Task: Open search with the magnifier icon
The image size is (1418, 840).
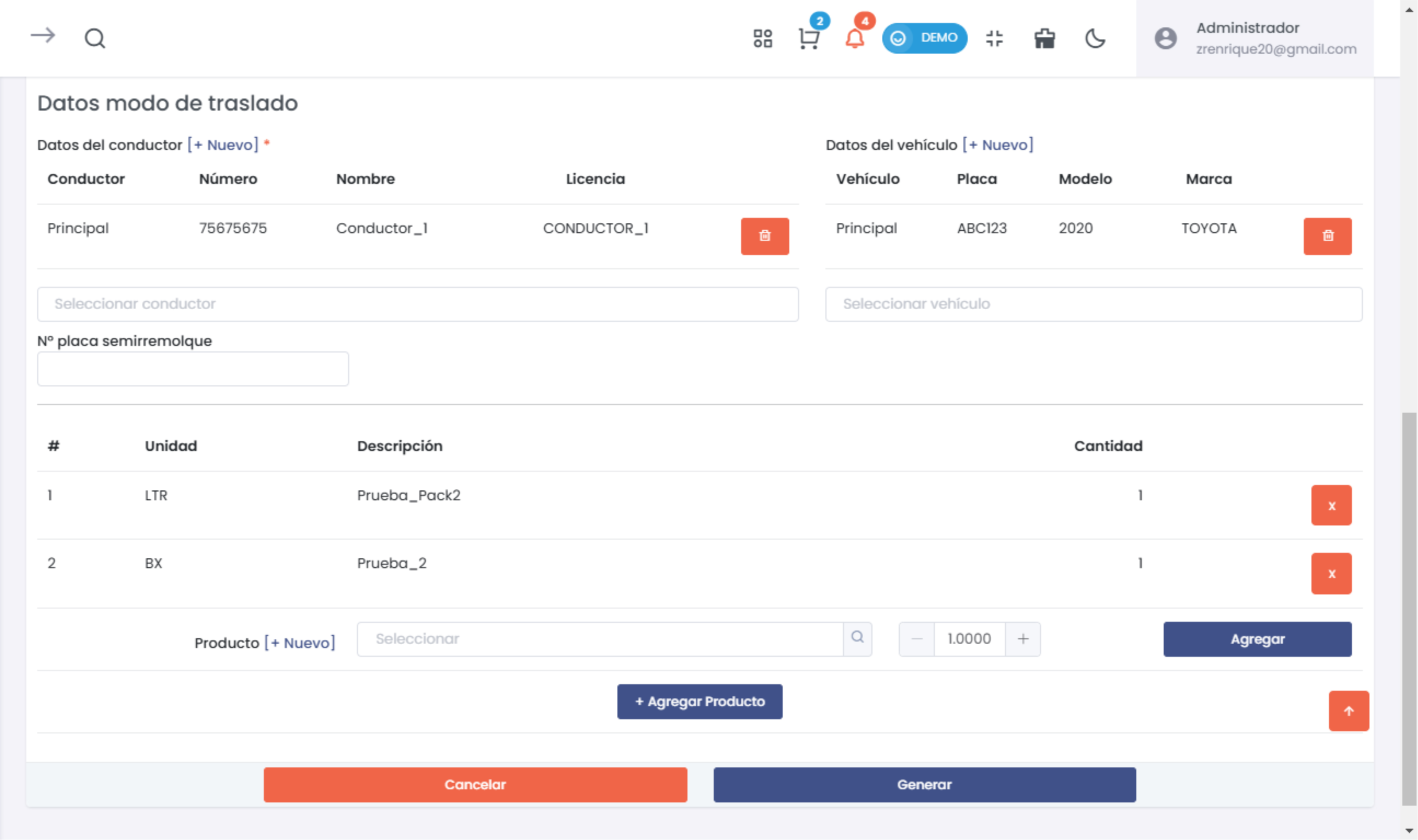Action: [x=95, y=38]
